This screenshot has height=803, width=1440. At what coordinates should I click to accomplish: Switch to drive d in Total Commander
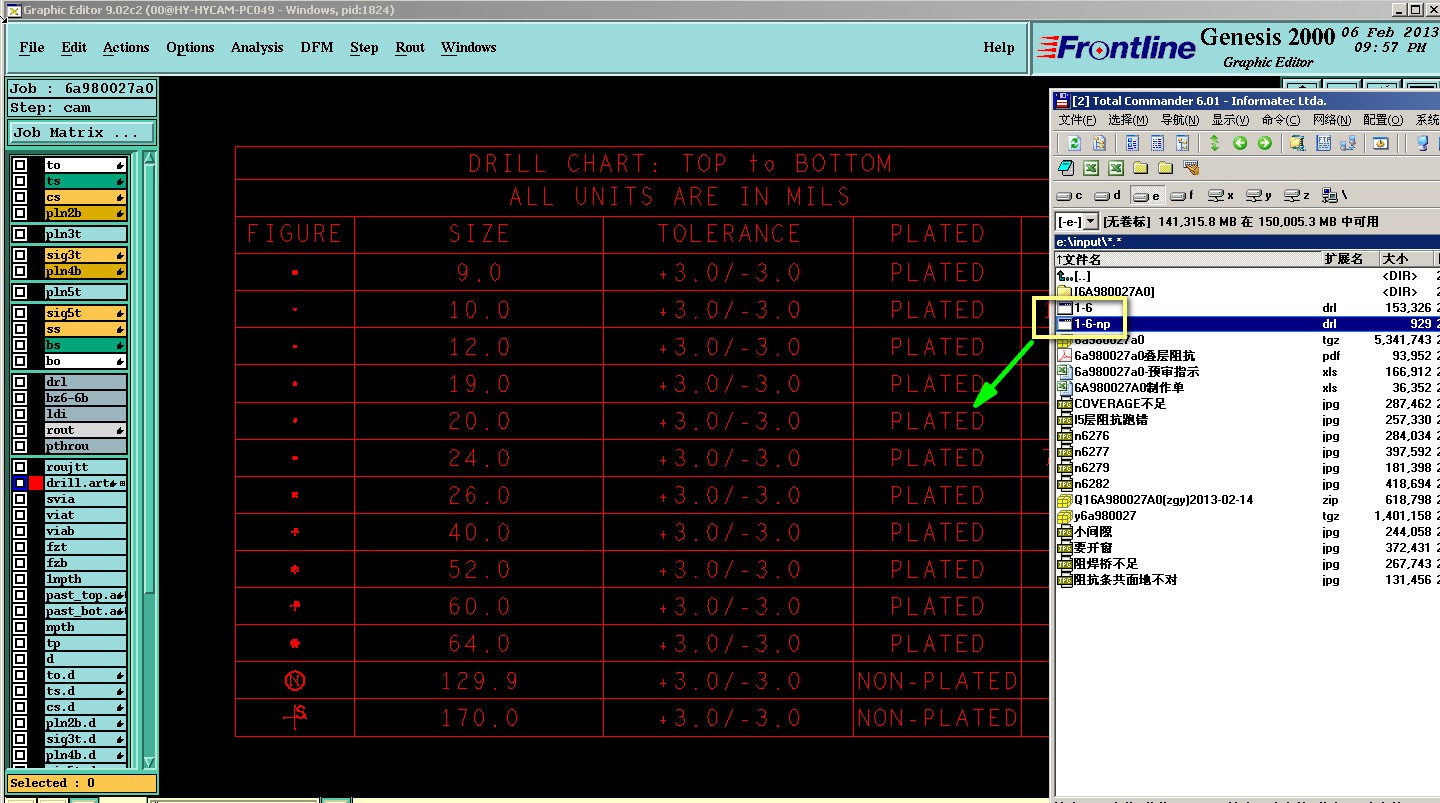[1109, 195]
